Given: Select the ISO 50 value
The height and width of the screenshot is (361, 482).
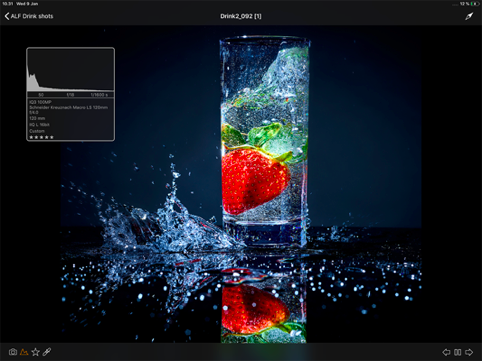Looking at the screenshot, I should 41,95.
